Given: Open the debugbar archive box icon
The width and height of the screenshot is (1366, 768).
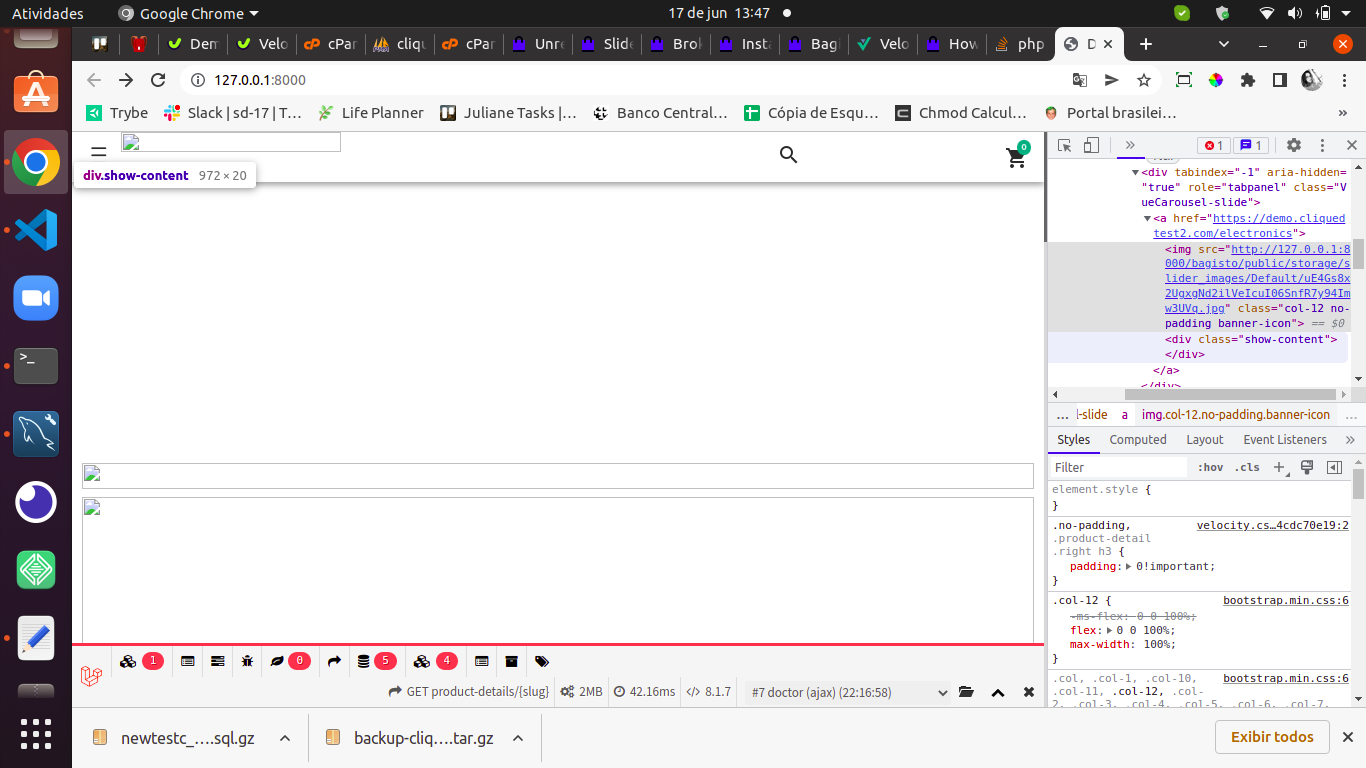Looking at the screenshot, I should (512, 661).
